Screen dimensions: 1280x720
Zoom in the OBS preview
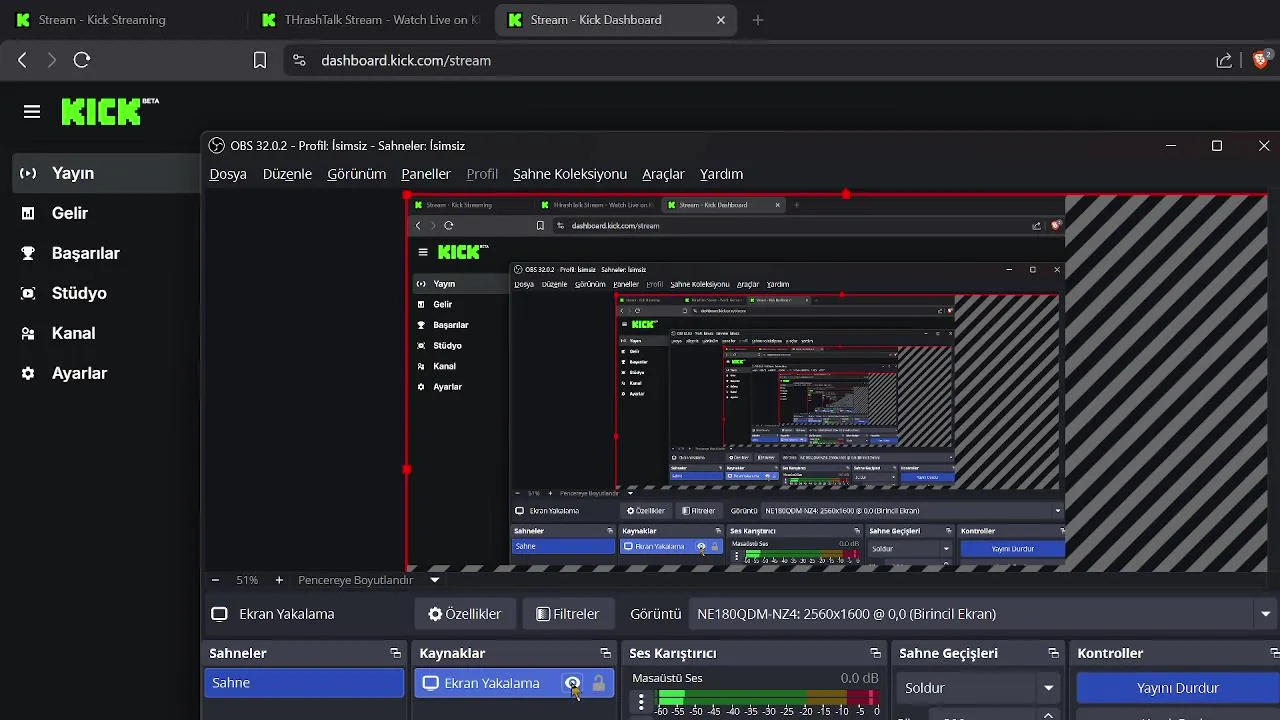[x=279, y=580]
